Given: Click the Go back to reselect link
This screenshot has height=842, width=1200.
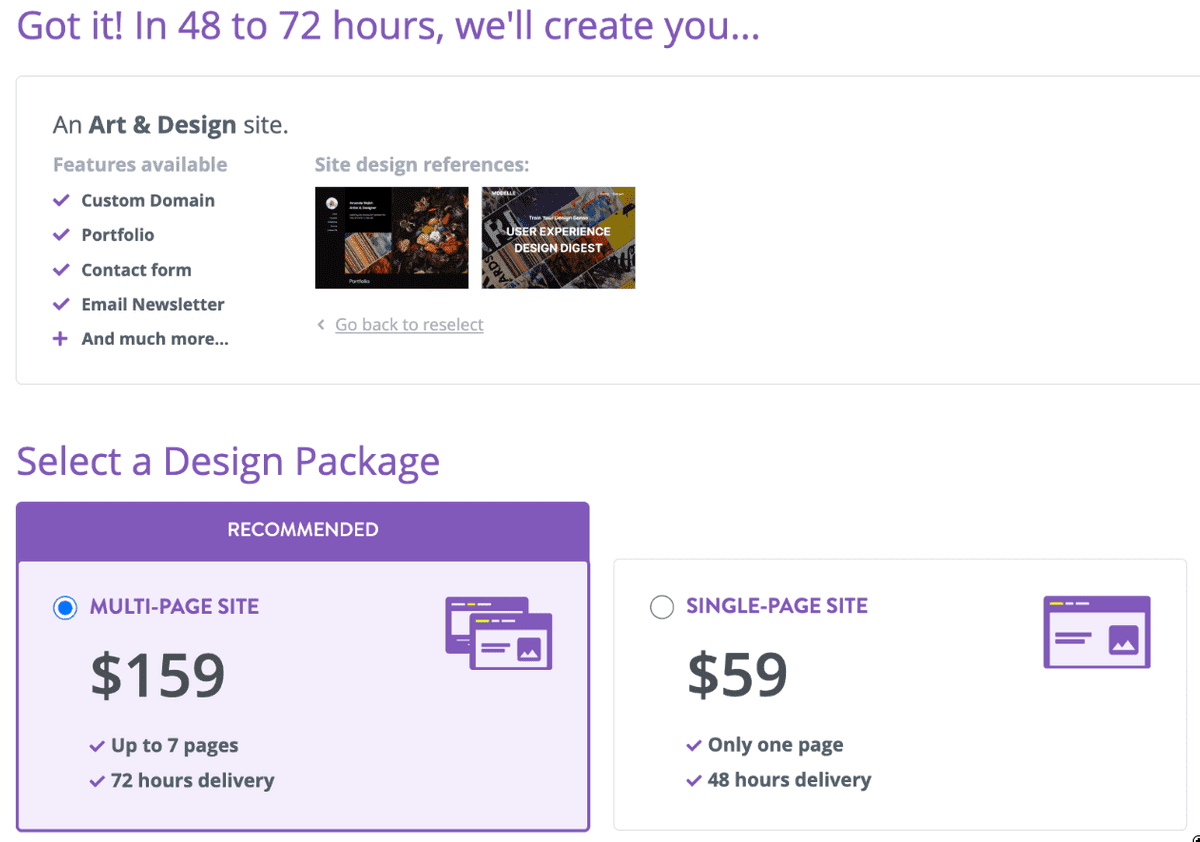Looking at the screenshot, I should click(409, 324).
